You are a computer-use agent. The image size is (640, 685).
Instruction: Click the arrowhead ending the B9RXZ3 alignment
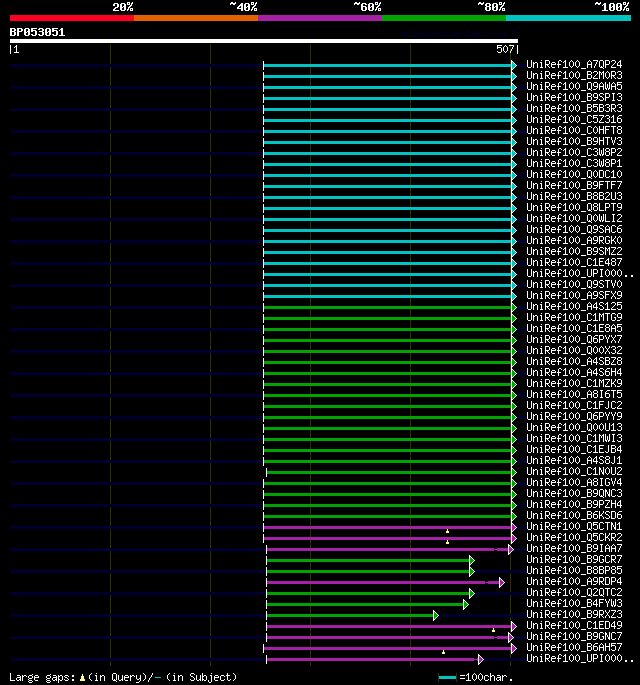pyautogui.click(x=436, y=616)
